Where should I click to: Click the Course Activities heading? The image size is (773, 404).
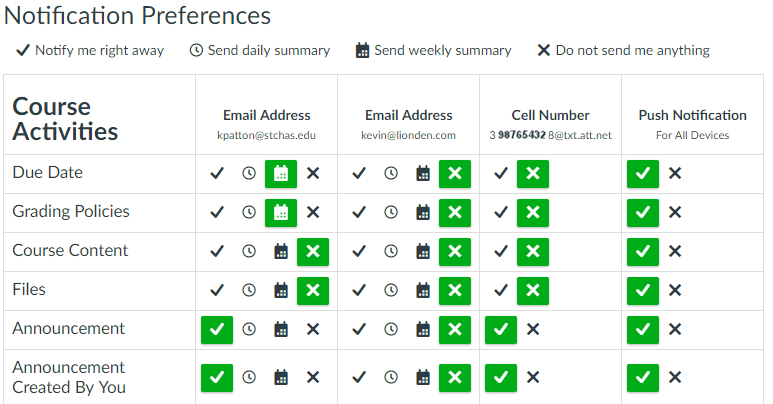point(65,119)
